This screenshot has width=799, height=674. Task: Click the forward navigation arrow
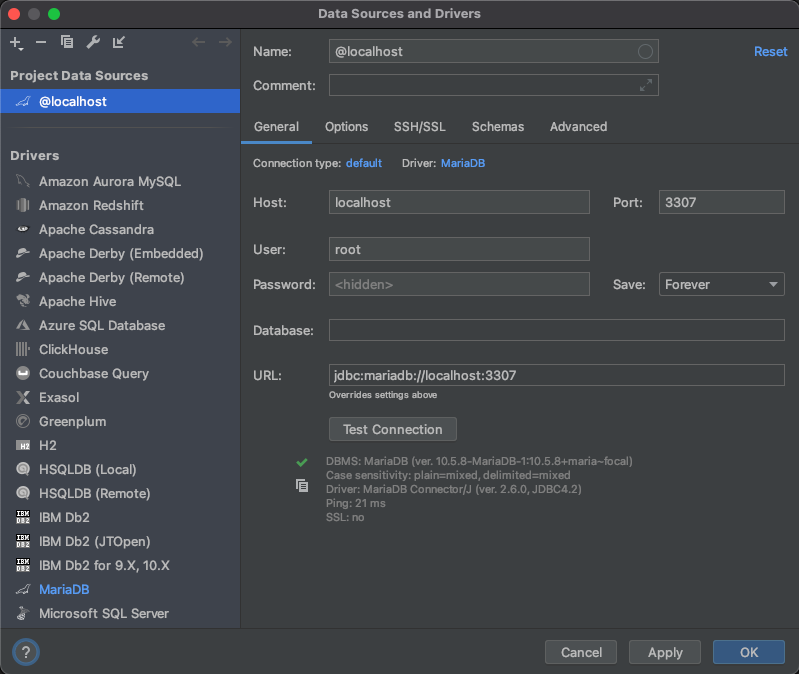(x=225, y=42)
